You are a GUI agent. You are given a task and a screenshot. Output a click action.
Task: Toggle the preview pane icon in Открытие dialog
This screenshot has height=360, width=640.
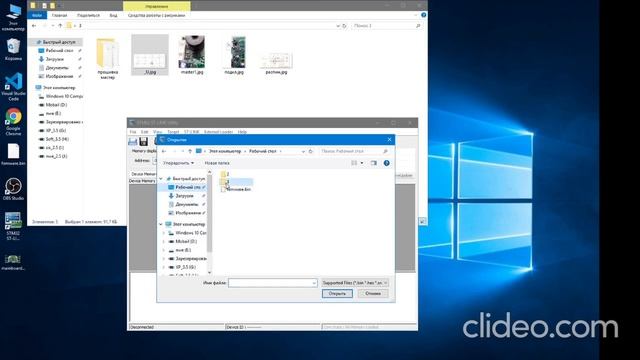(x=373, y=163)
